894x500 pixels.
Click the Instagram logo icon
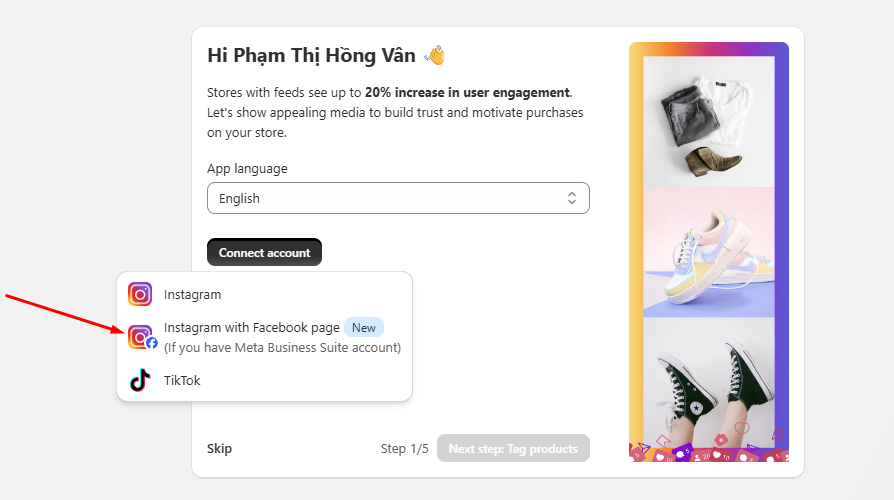point(140,294)
